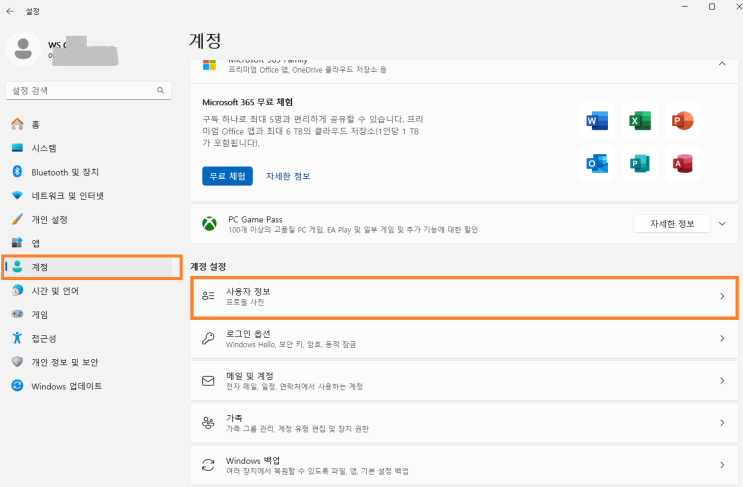
Task: Open 홈 in the sidebar
Action: [x=88, y=125]
